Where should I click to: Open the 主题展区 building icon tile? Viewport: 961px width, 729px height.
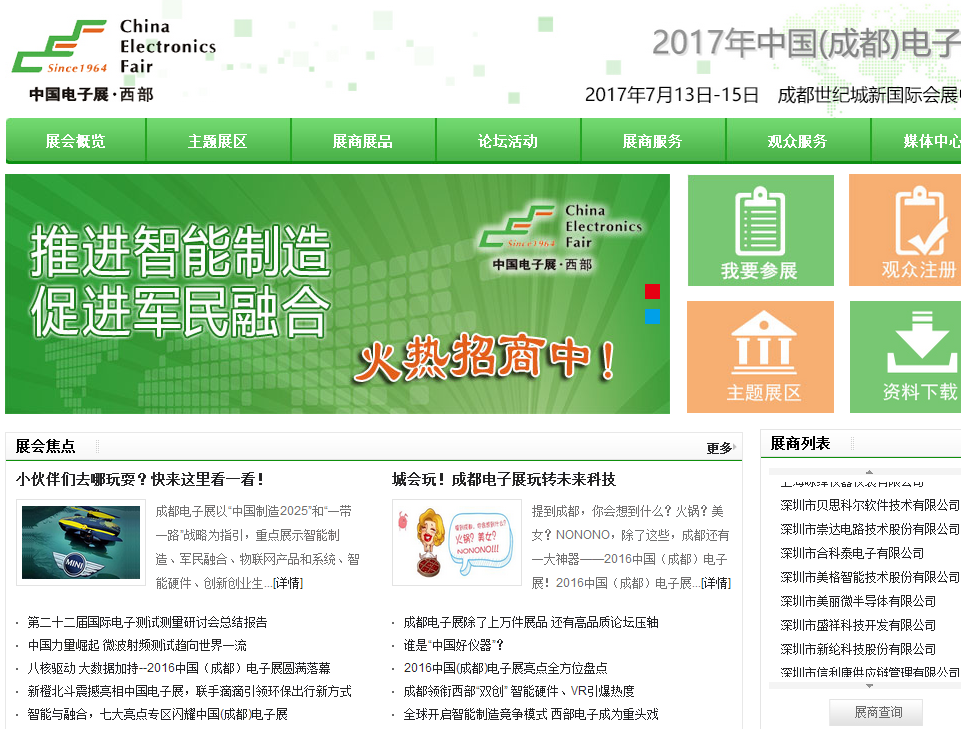click(761, 357)
